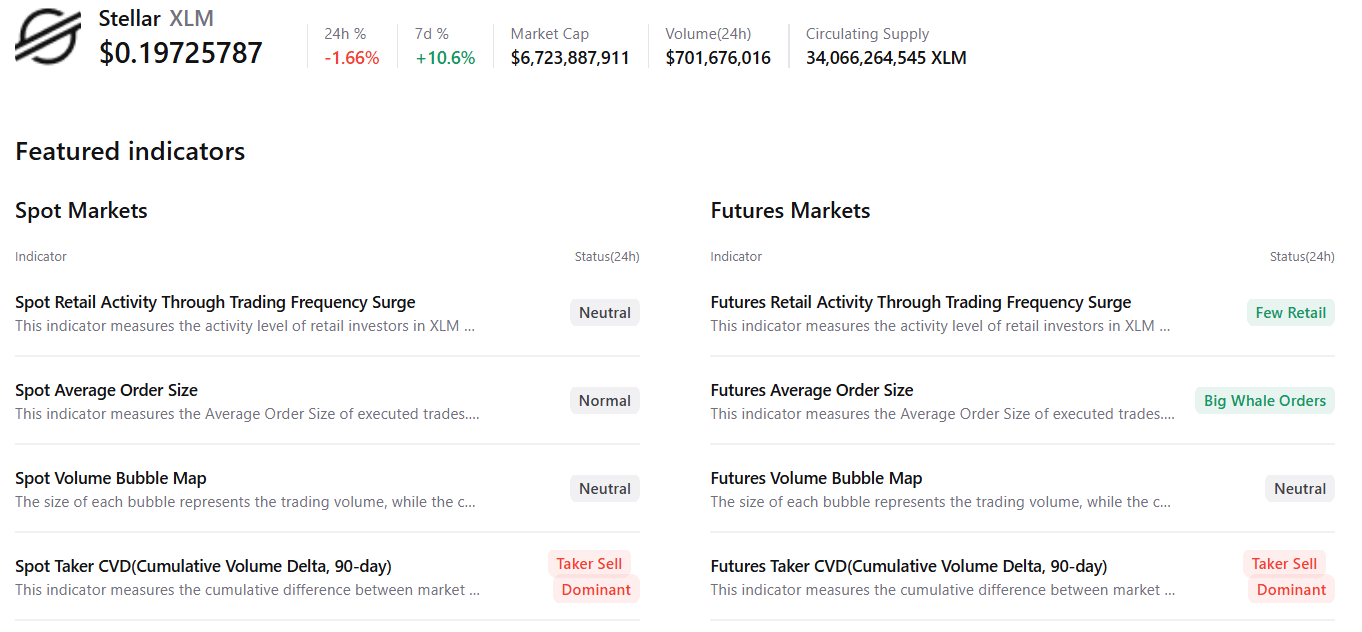
Task: Click the price $0.19725787
Action: coord(181,53)
